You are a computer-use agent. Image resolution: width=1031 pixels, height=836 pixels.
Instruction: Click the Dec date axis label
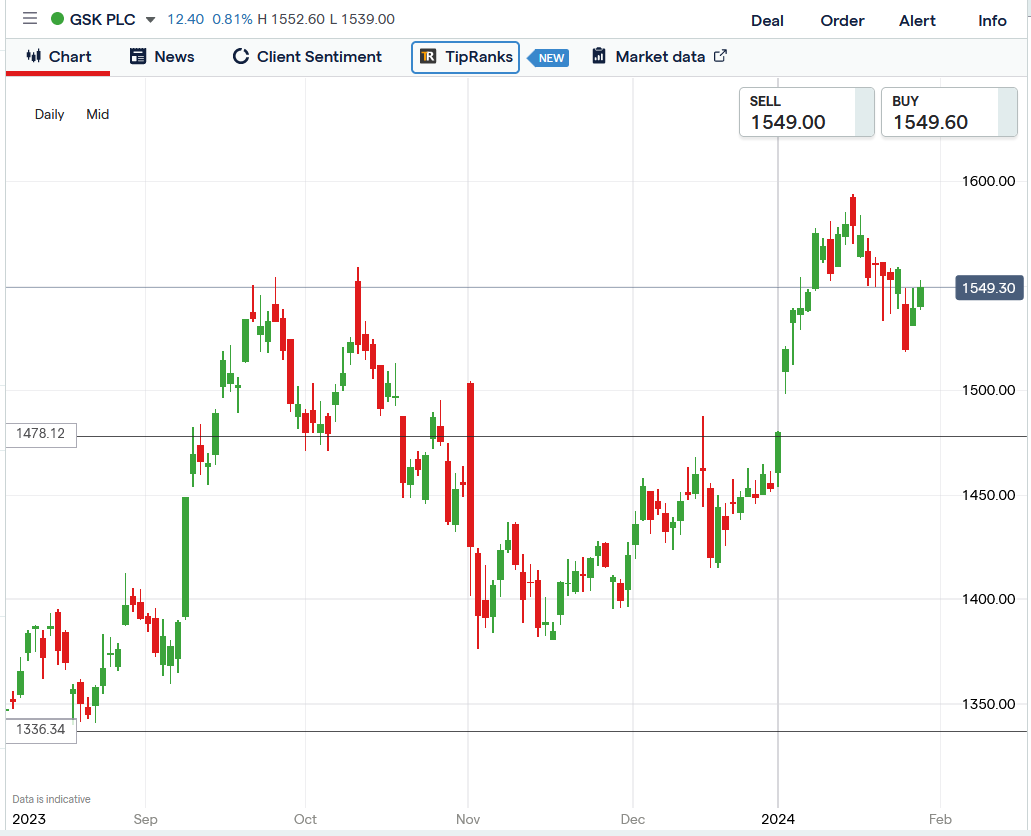pyautogui.click(x=633, y=819)
